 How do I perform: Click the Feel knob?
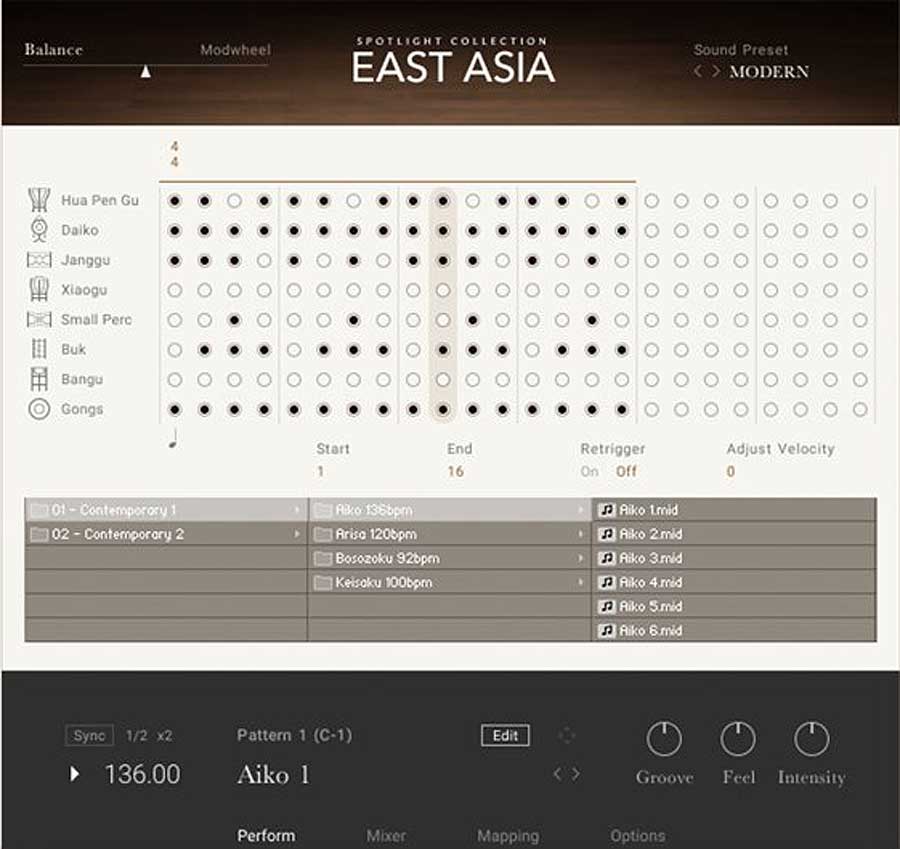point(738,739)
